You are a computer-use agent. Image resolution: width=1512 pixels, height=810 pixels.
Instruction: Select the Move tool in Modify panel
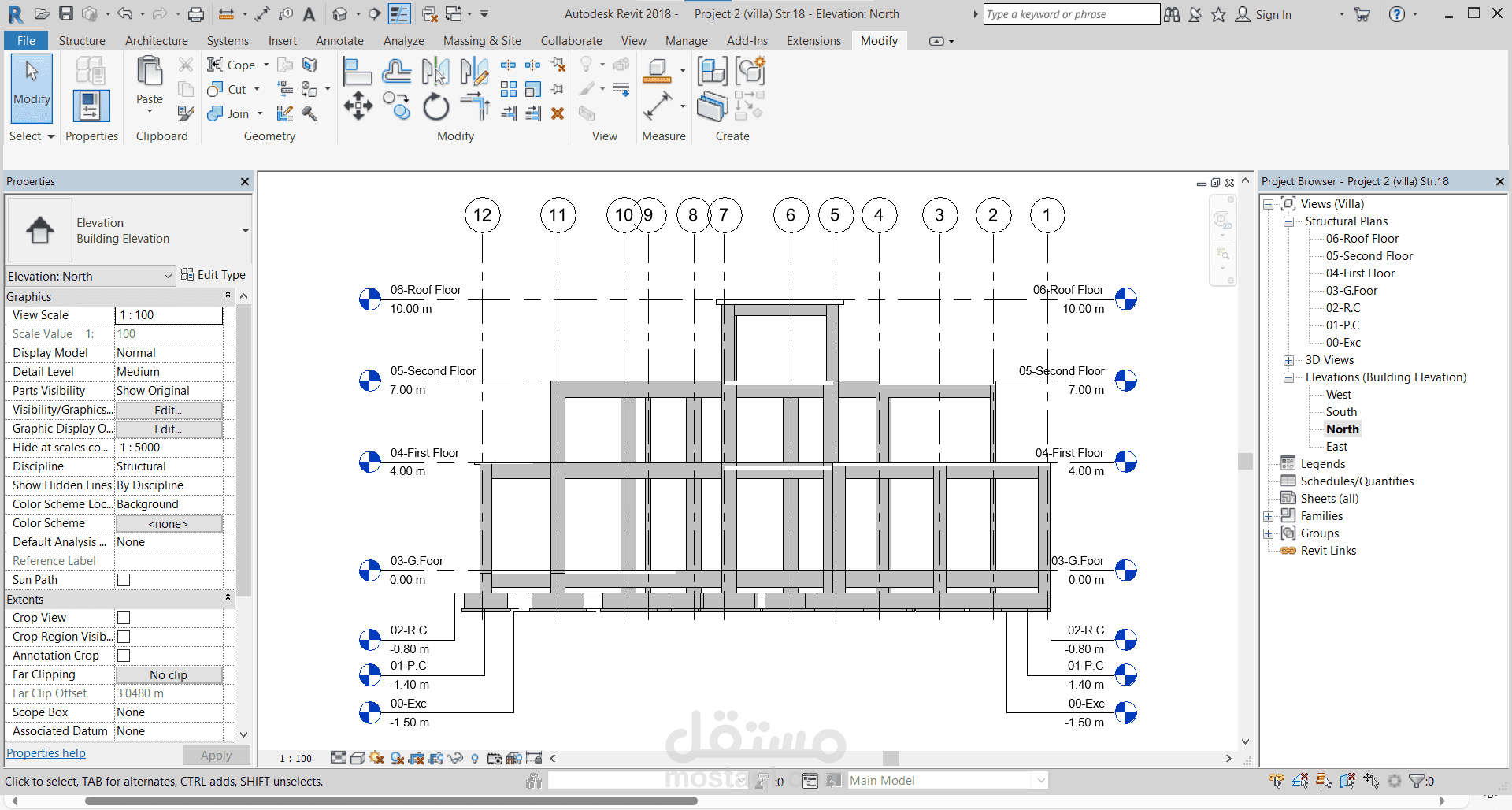358,106
